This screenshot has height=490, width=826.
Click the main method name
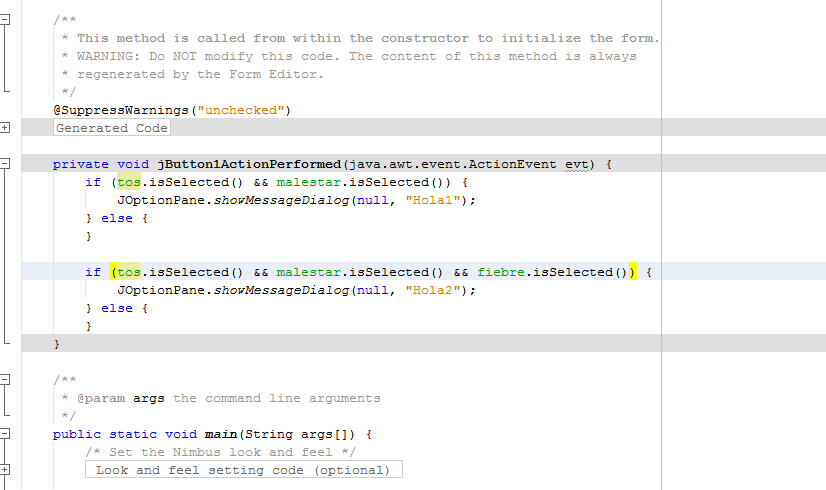(221, 434)
